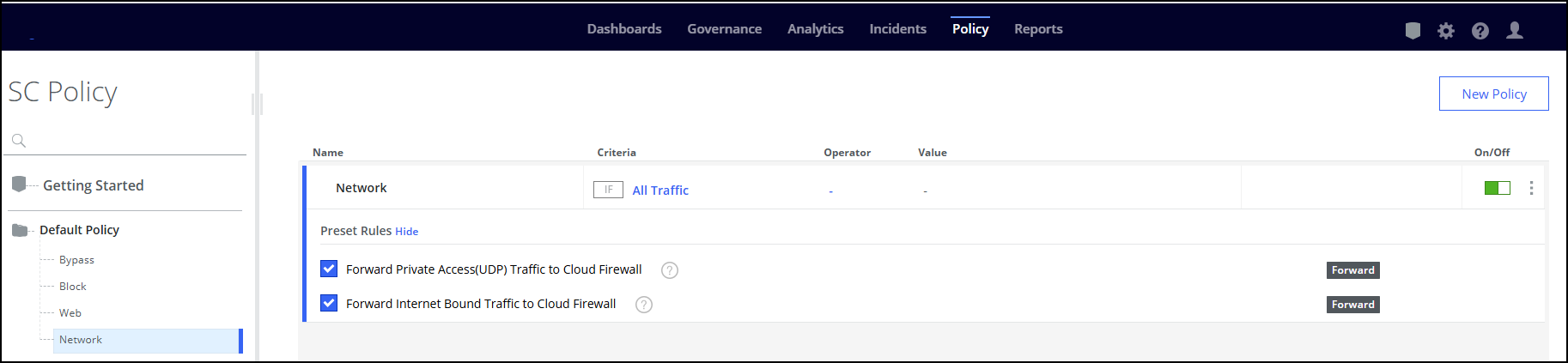Open the Incidents tab

coord(897,29)
